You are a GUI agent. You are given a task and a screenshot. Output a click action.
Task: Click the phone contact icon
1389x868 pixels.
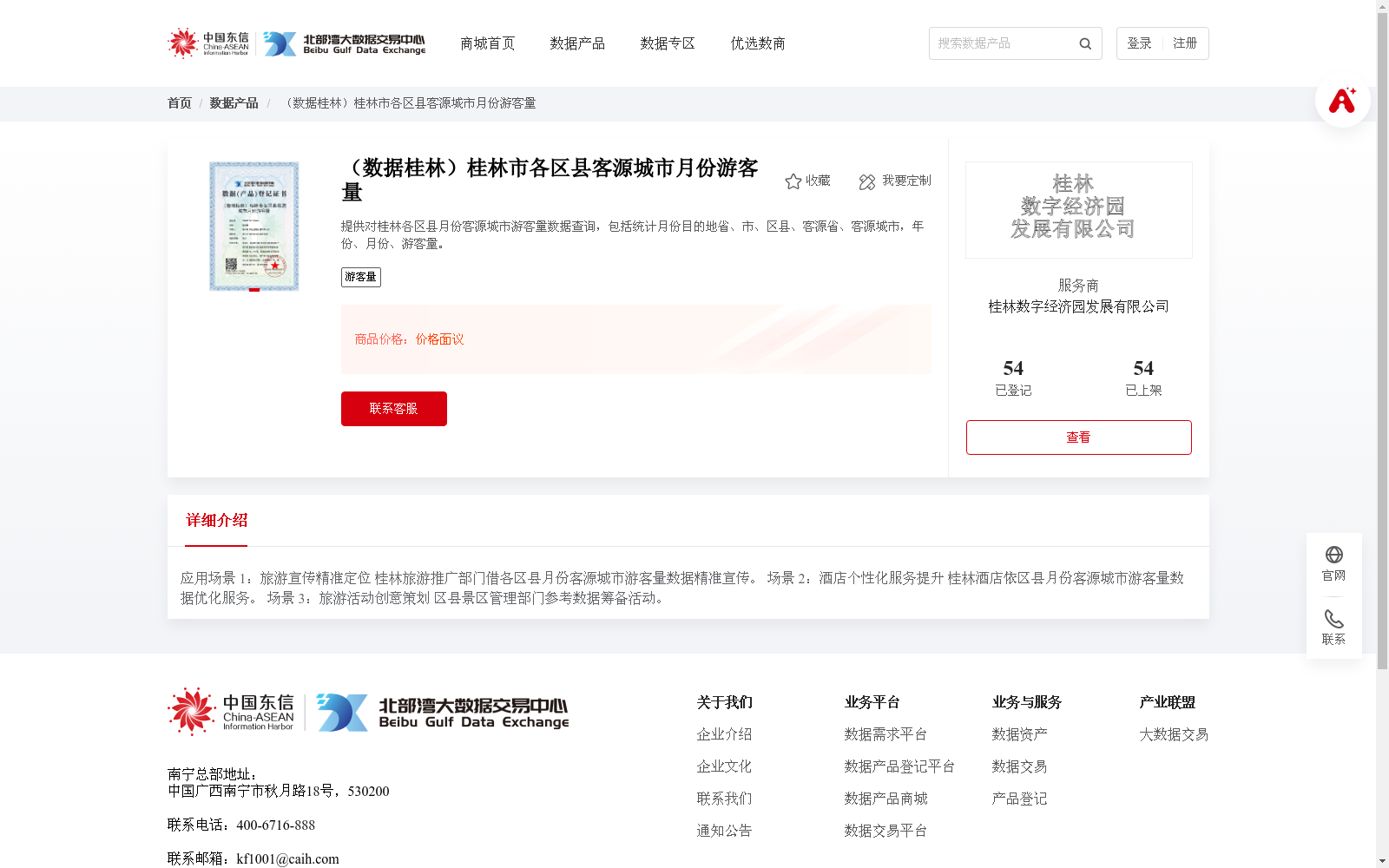click(1334, 619)
